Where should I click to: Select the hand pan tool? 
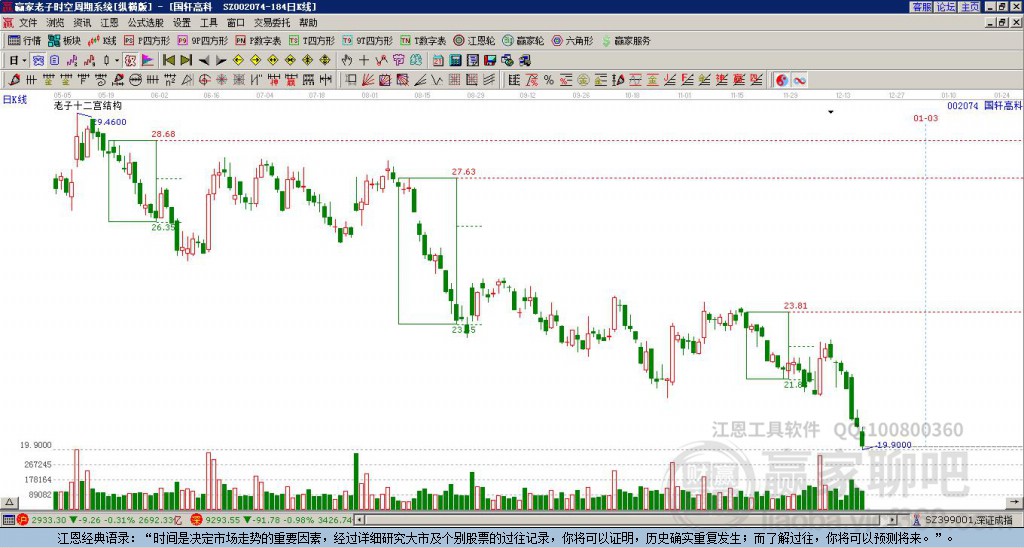[x=347, y=60]
